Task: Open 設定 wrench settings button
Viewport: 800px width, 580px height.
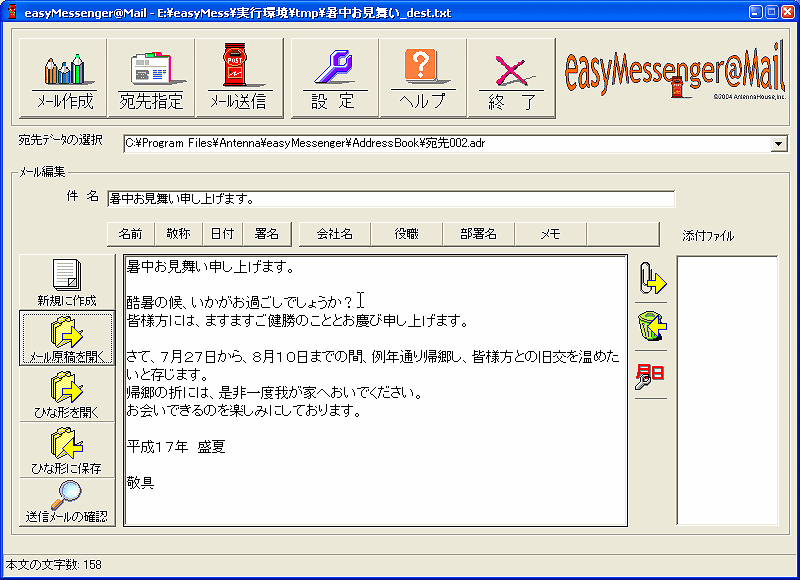Action: pyautogui.click(x=335, y=78)
